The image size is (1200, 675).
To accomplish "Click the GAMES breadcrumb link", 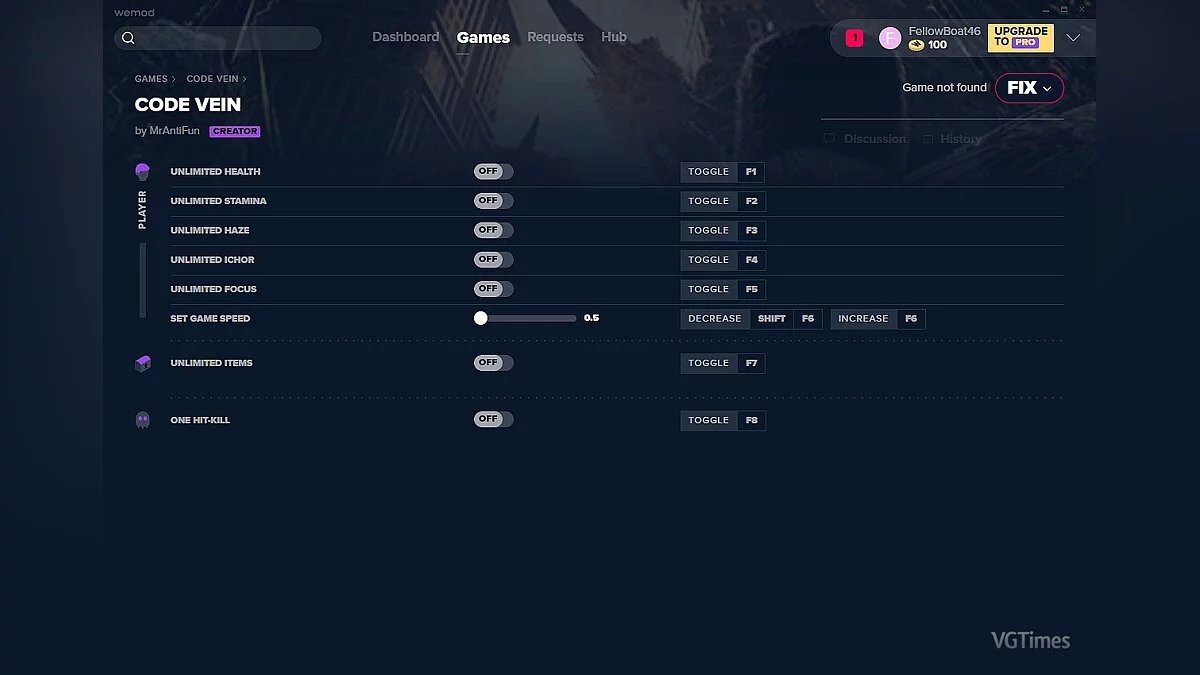I will click(x=151, y=79).
